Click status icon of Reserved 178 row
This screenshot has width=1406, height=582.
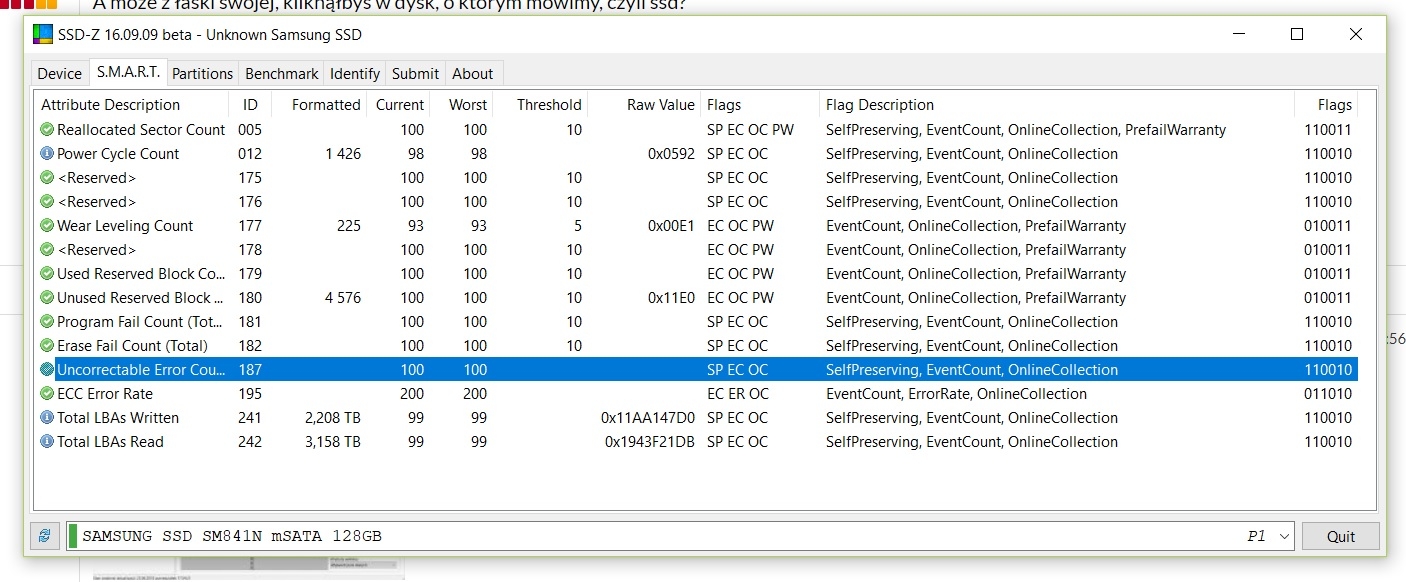47,250
